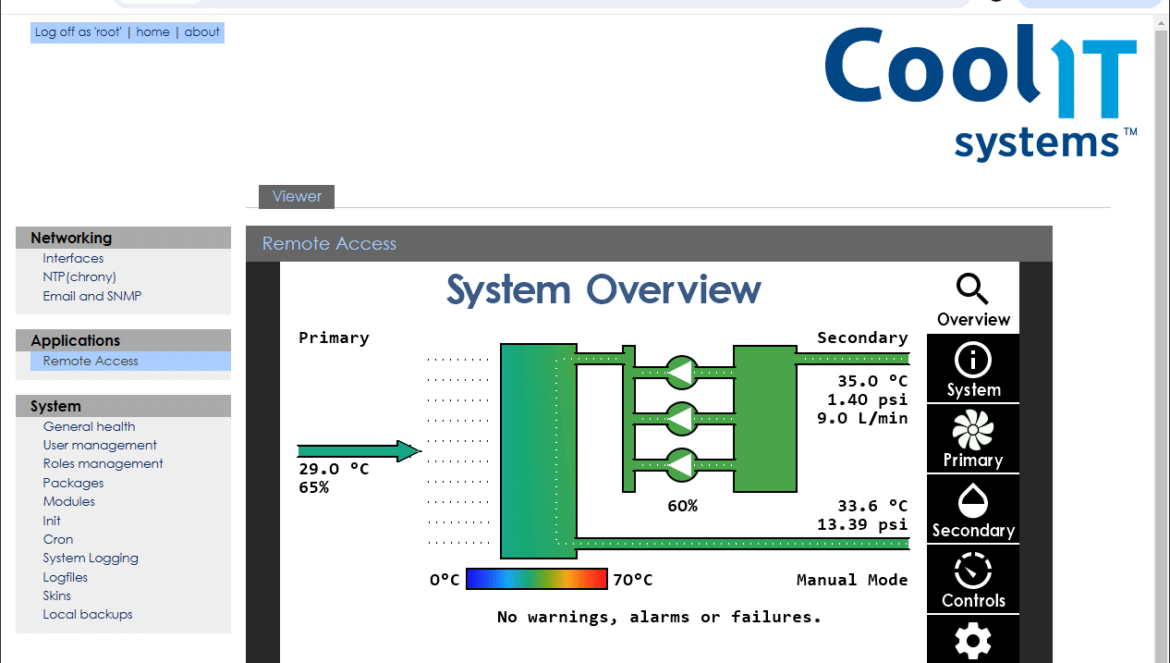
Task: Open Email and SNMP settings
Action: [x=92, y=296]
